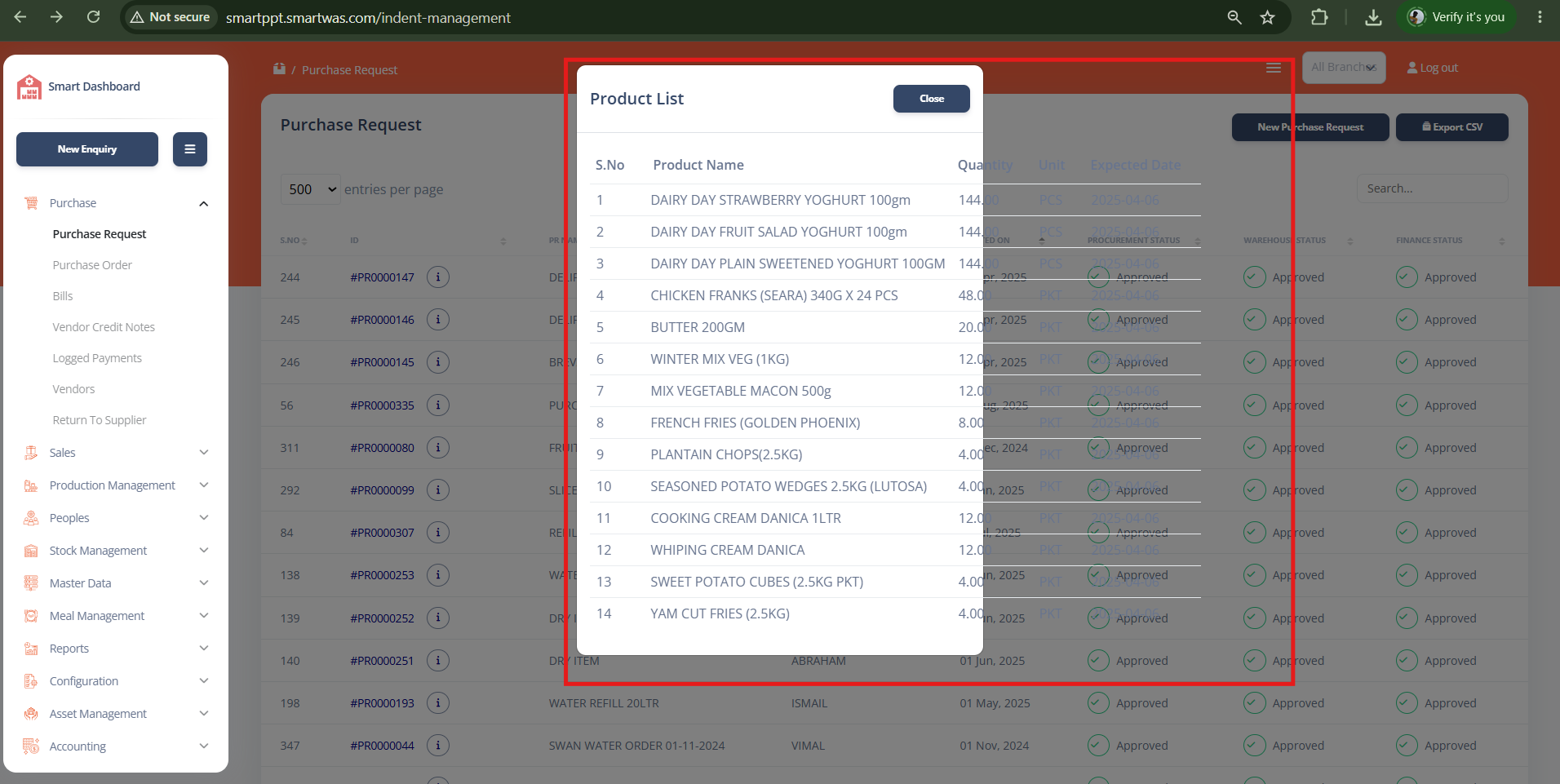Bookmark this page with star icon

[x=1267, y=17]
